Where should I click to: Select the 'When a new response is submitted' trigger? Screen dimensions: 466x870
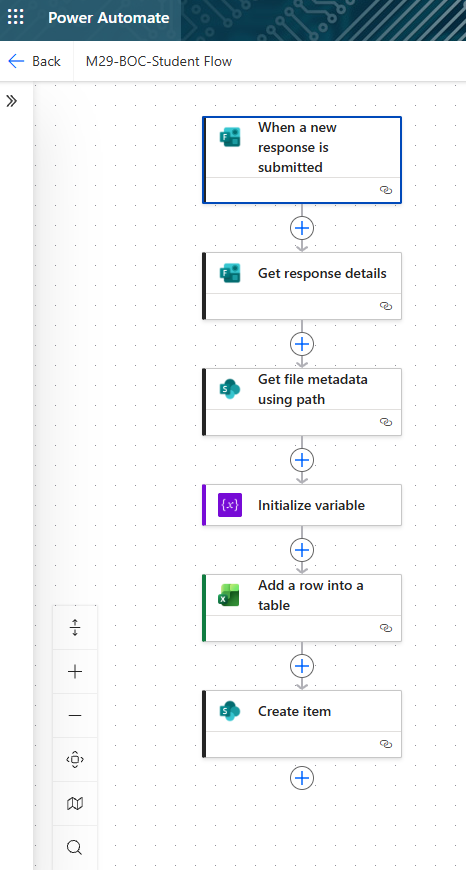tap(302, 160)
